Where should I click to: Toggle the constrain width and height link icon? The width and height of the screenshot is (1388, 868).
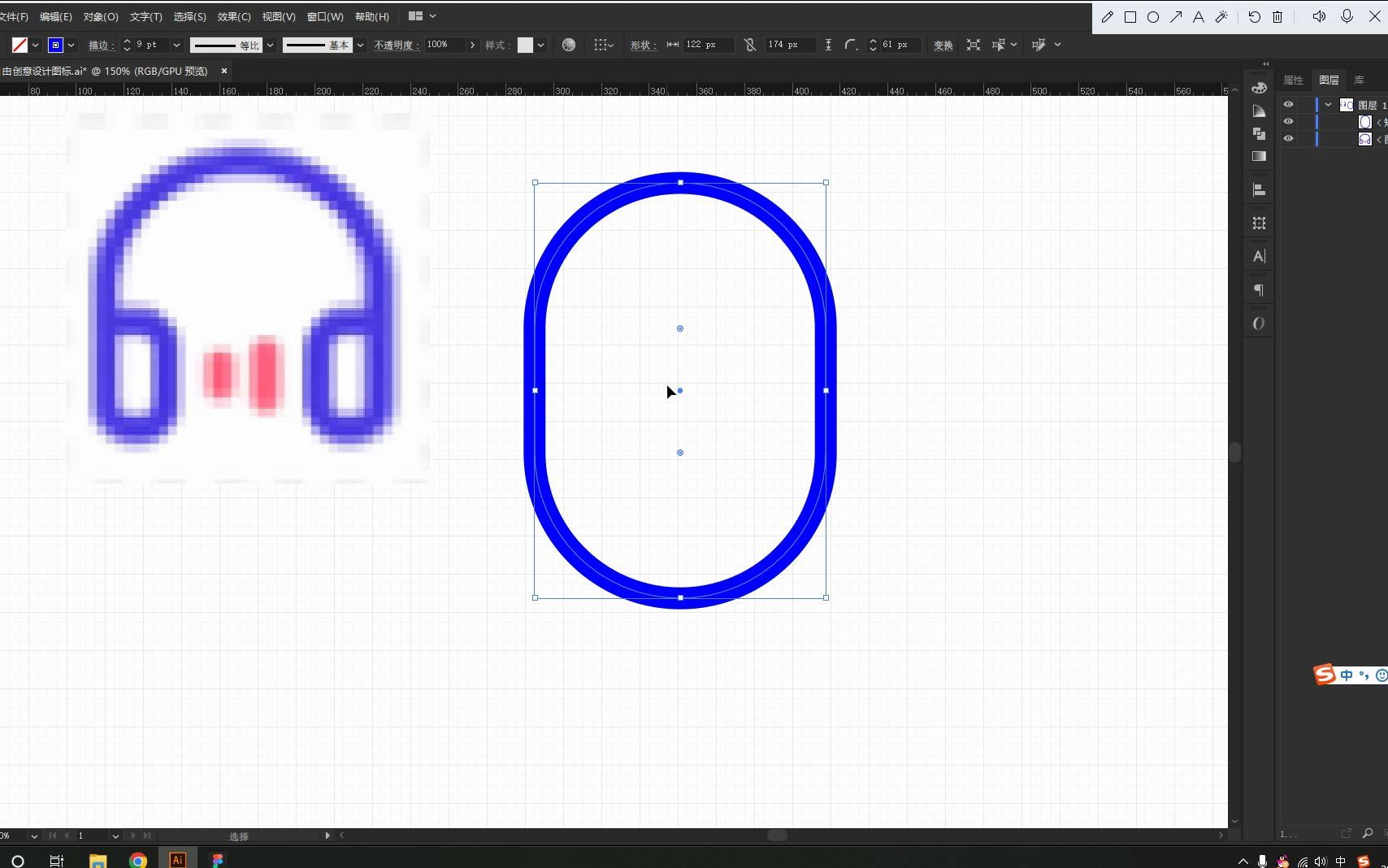click(x=750, y=45)
